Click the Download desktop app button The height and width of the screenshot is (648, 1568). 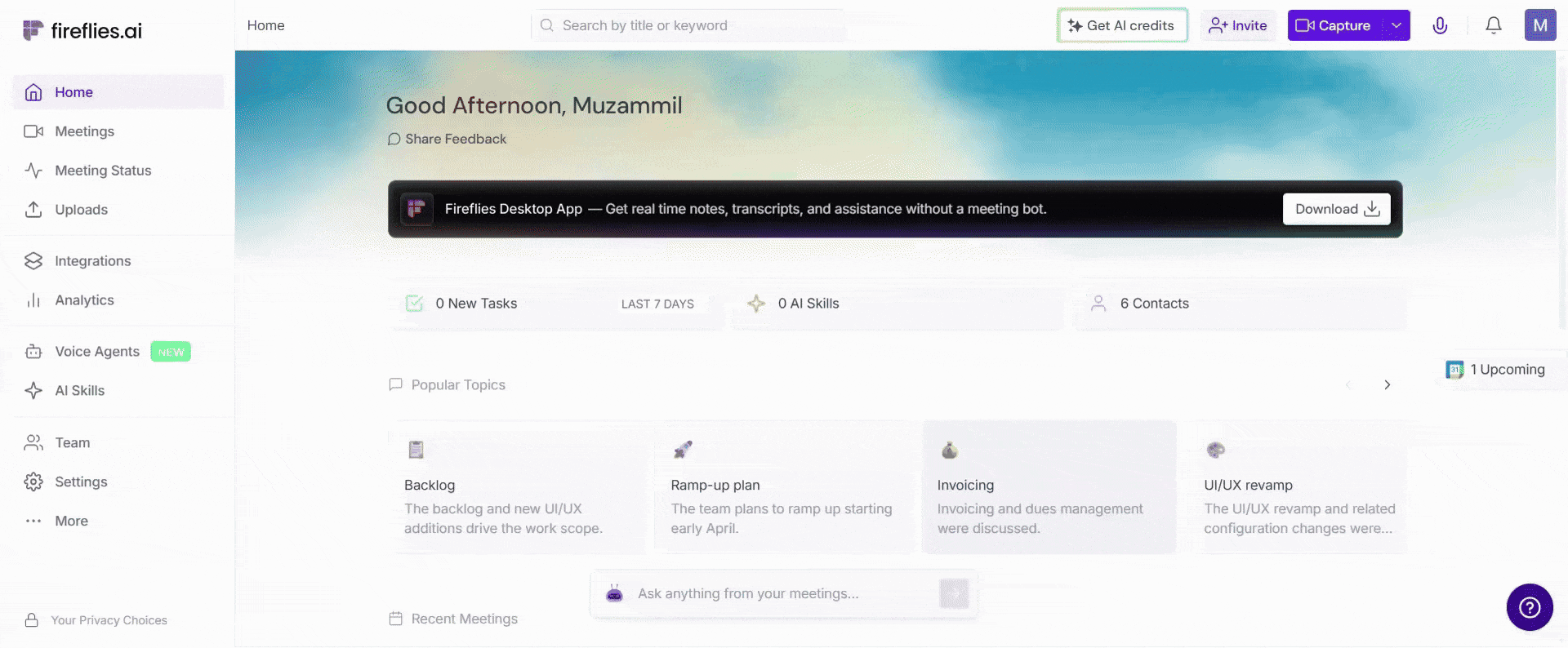point(1336,209)
